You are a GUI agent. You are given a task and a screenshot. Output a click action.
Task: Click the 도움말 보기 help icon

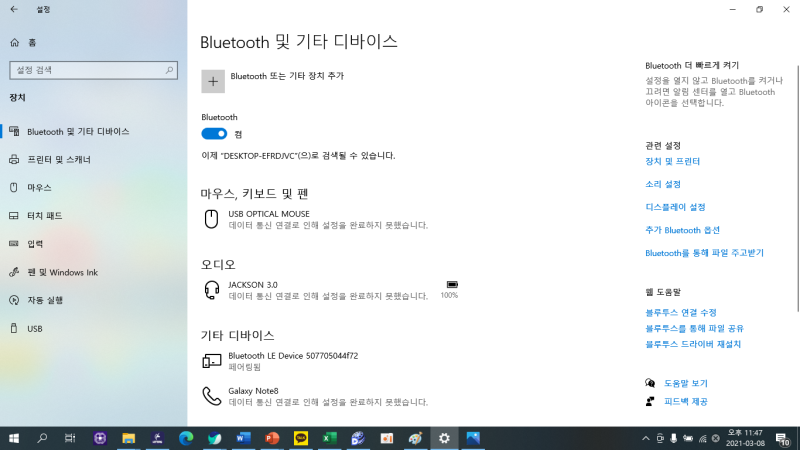tap(650, 383)
